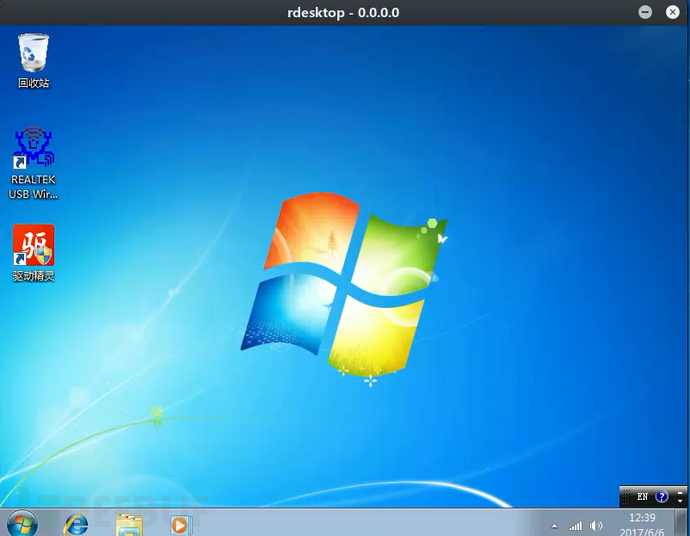
Task: Click the rdesktop - 0.0.0.0 title bar
Action: coord(343,12)
